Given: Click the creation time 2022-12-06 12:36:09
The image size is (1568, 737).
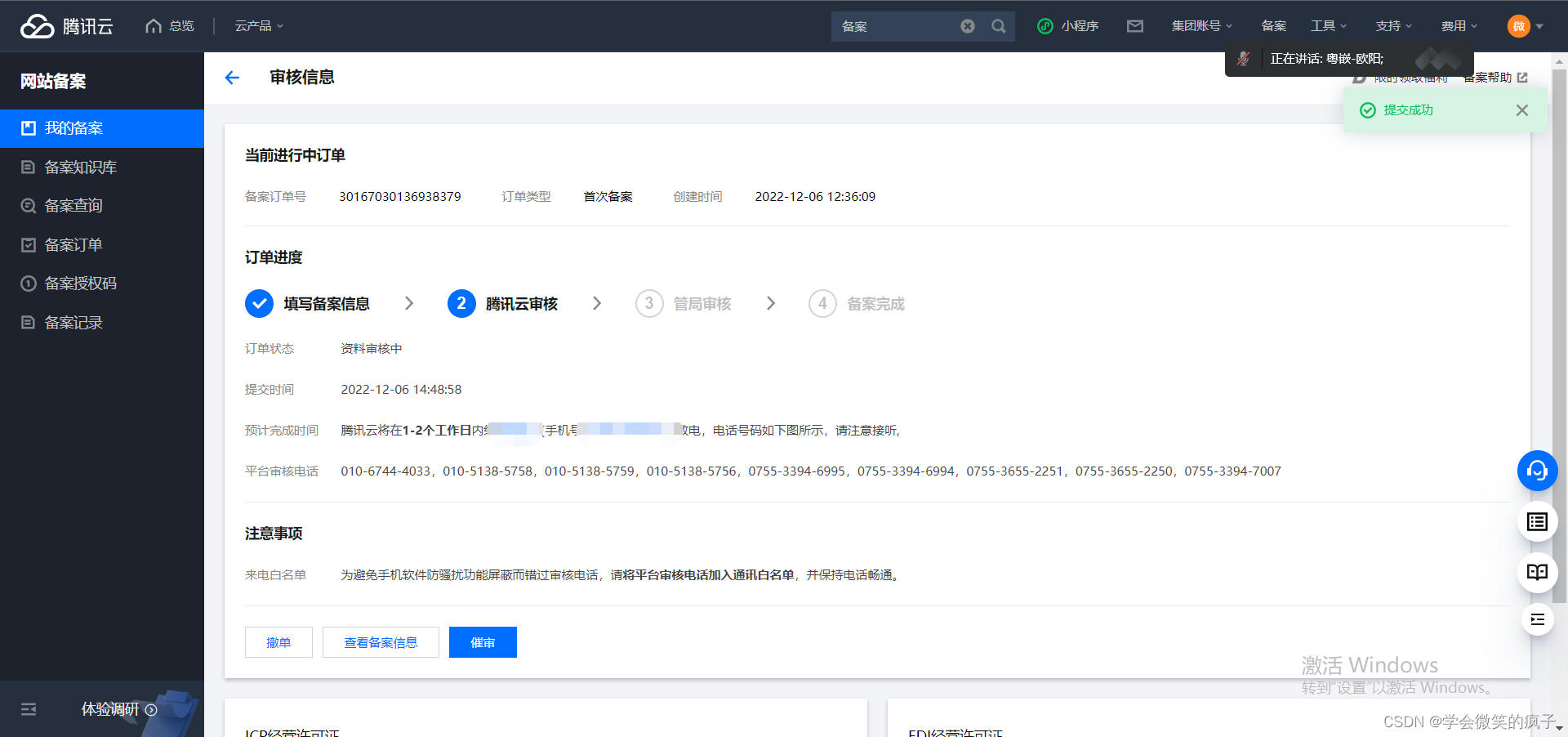Looking at the screenshot, I should 815,197.
